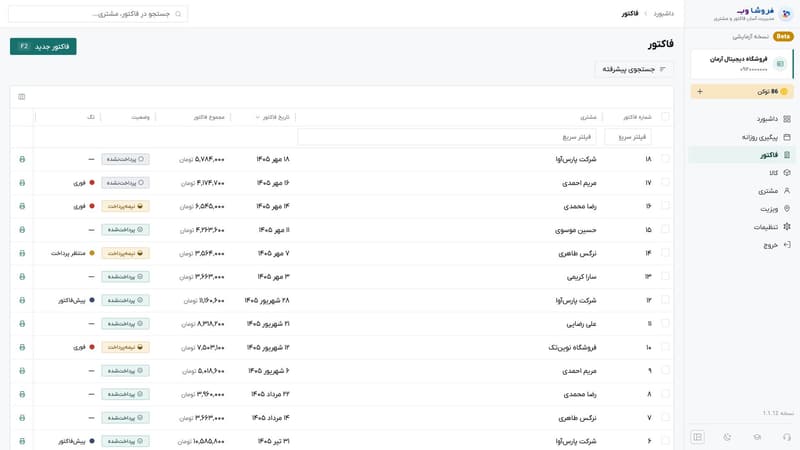Screen dimensions: 800x450
Task: Click the headset support icon in the sidebar footer
Action: 787,437
